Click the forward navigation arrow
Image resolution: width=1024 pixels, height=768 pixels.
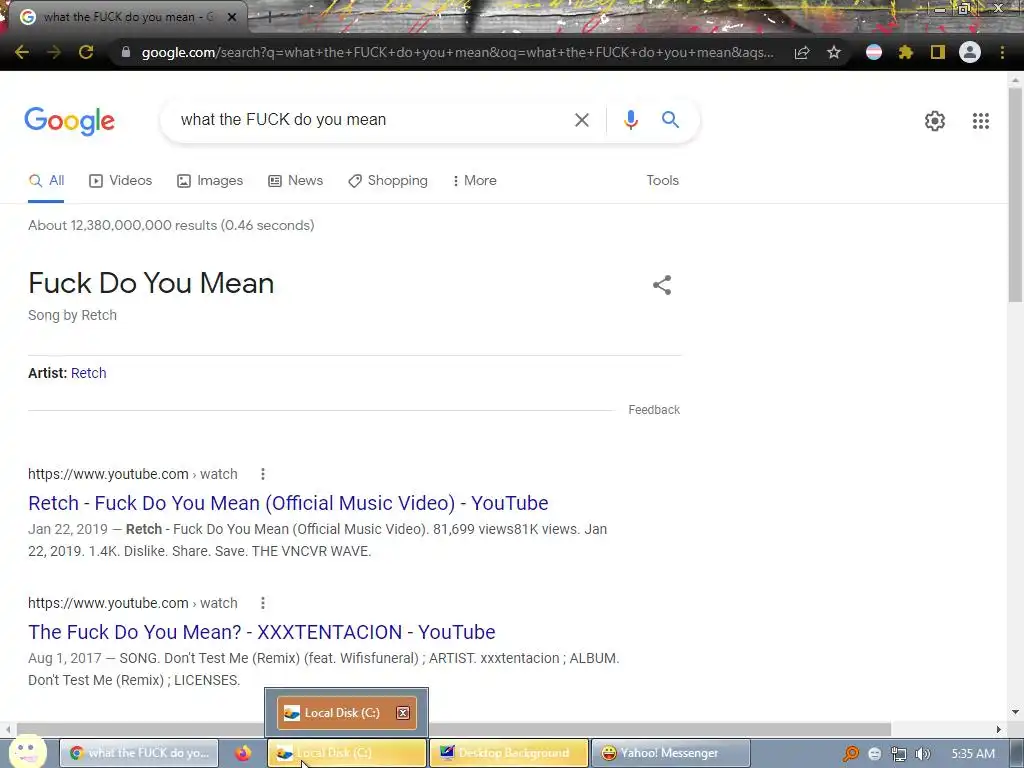(x=54, y=52)
